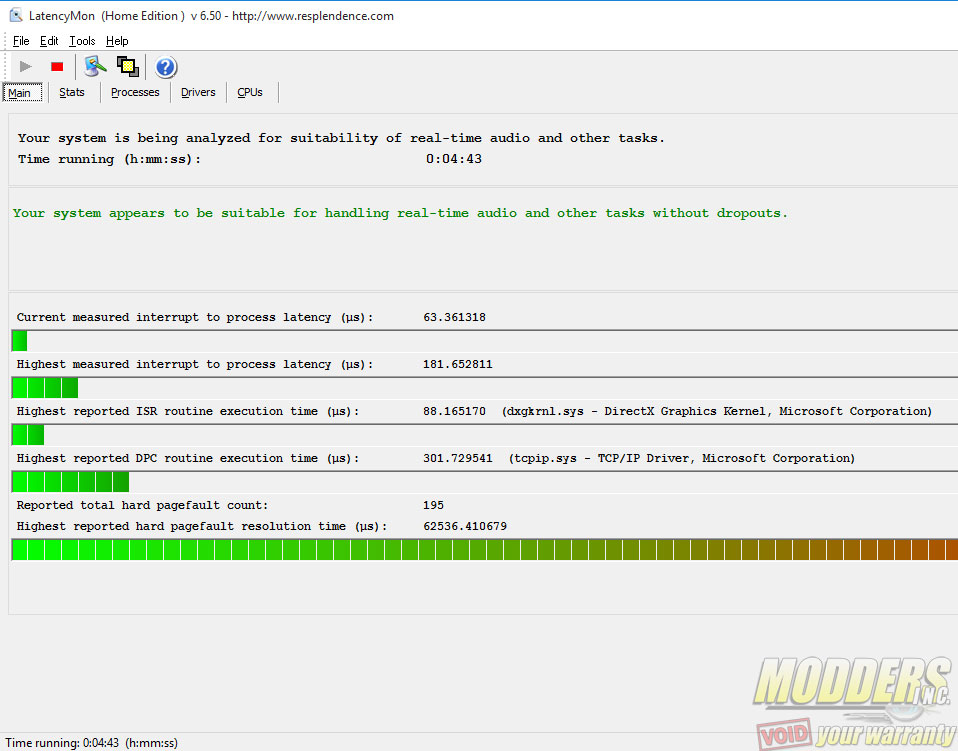Click the LatencyMon app icon in title bar
Viewport: 958px width, 751px height.
click(16, 15)
